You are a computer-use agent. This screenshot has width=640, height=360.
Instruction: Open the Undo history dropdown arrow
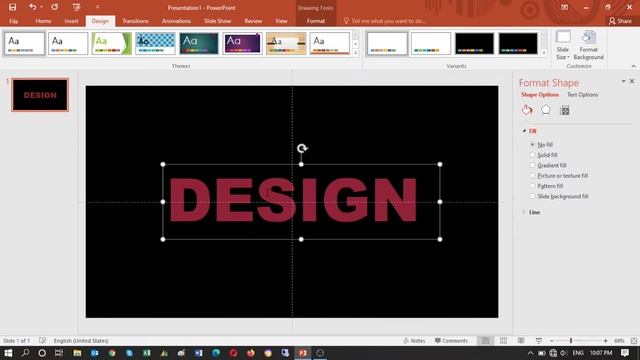[x=41, y=7]
